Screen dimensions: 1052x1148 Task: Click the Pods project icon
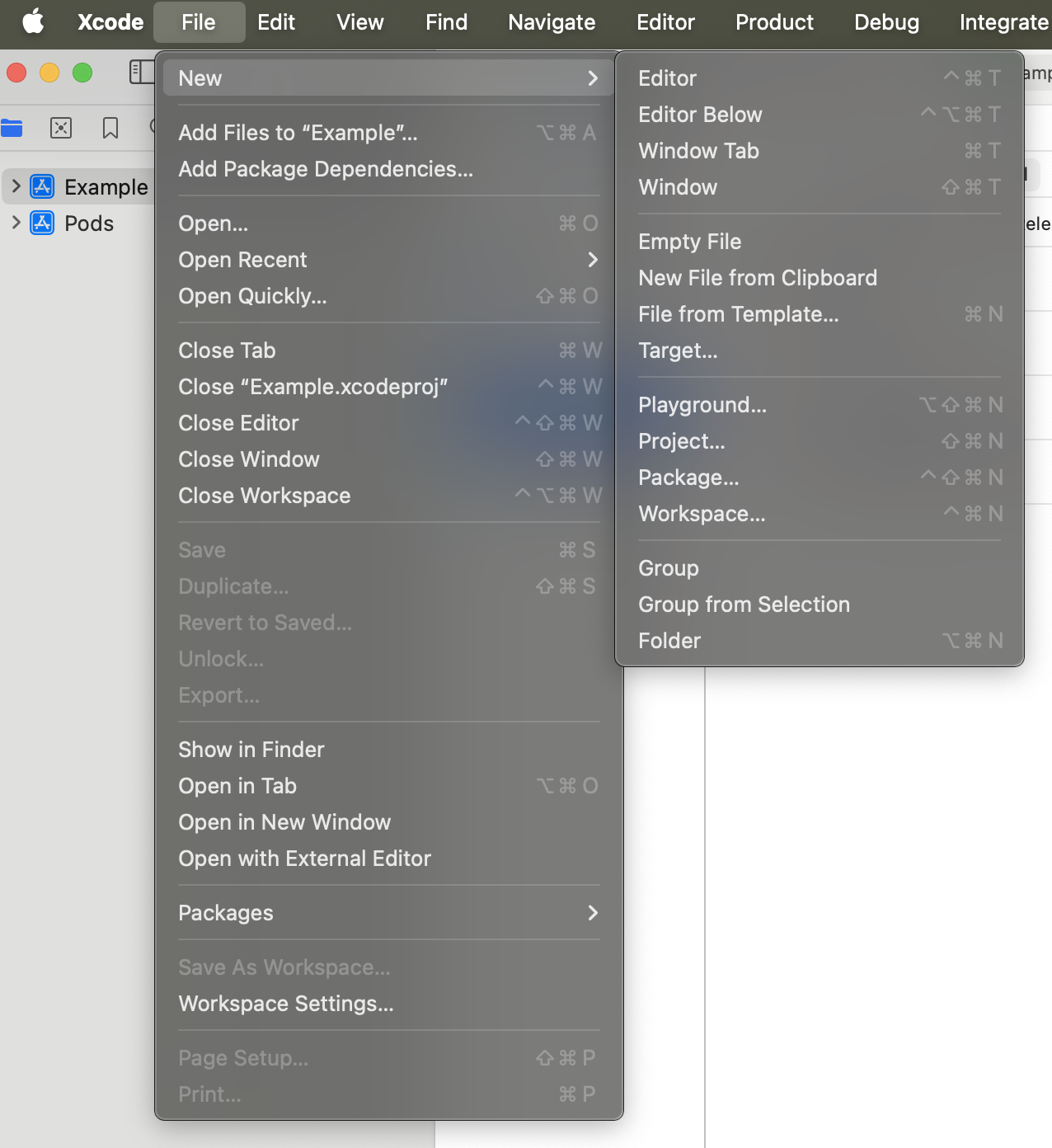pos(42,223)
